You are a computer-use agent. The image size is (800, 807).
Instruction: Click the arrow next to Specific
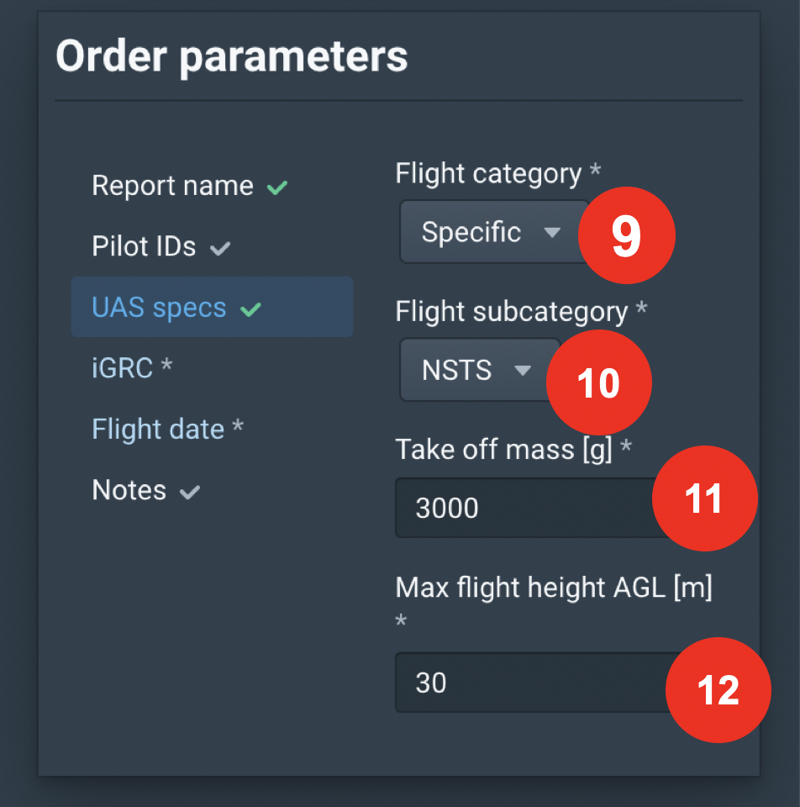[552, 232]
